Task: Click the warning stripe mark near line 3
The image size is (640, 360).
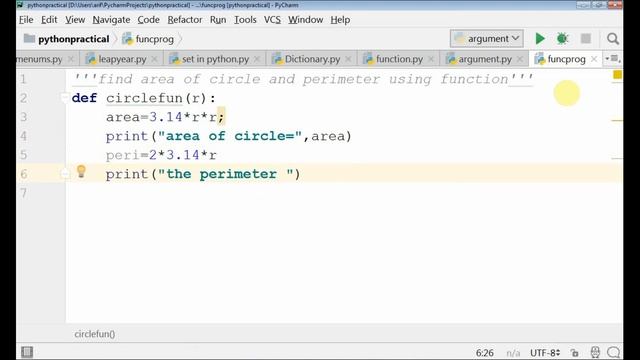Action: (617, 120)
